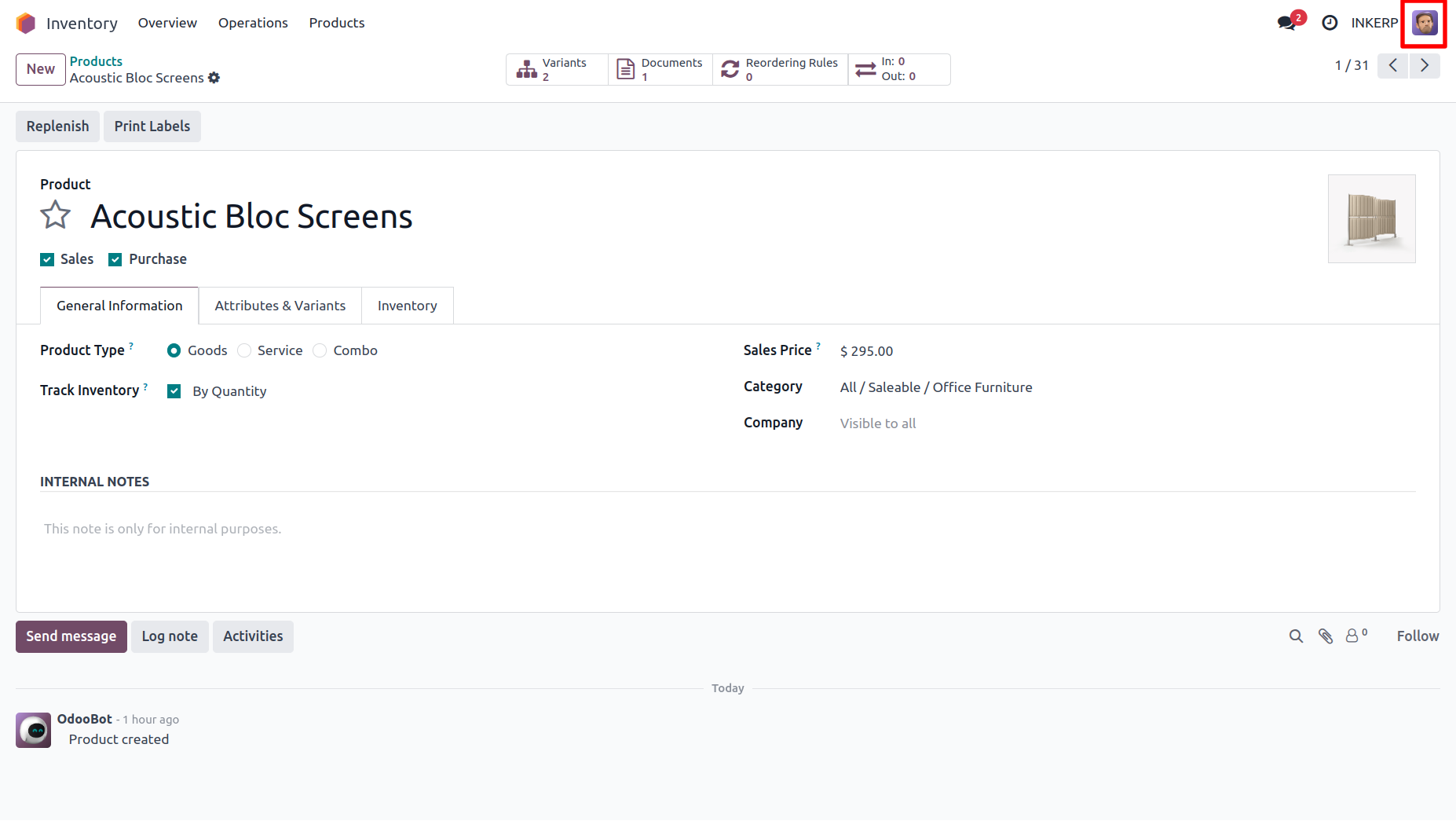1456x821 pixels.
Task: Switch to Inventory tab
Action: pos(408,306)
